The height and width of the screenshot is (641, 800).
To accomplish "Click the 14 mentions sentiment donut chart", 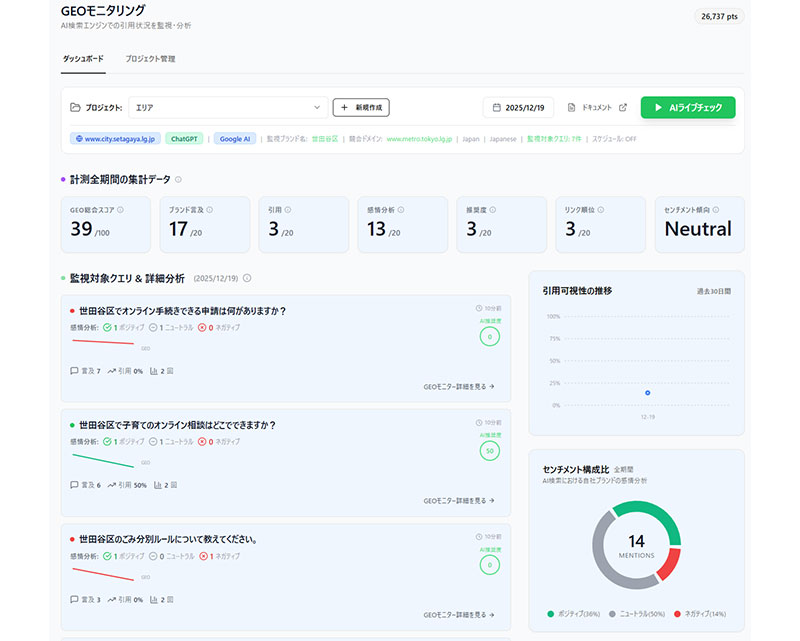I will coord(636,545).
